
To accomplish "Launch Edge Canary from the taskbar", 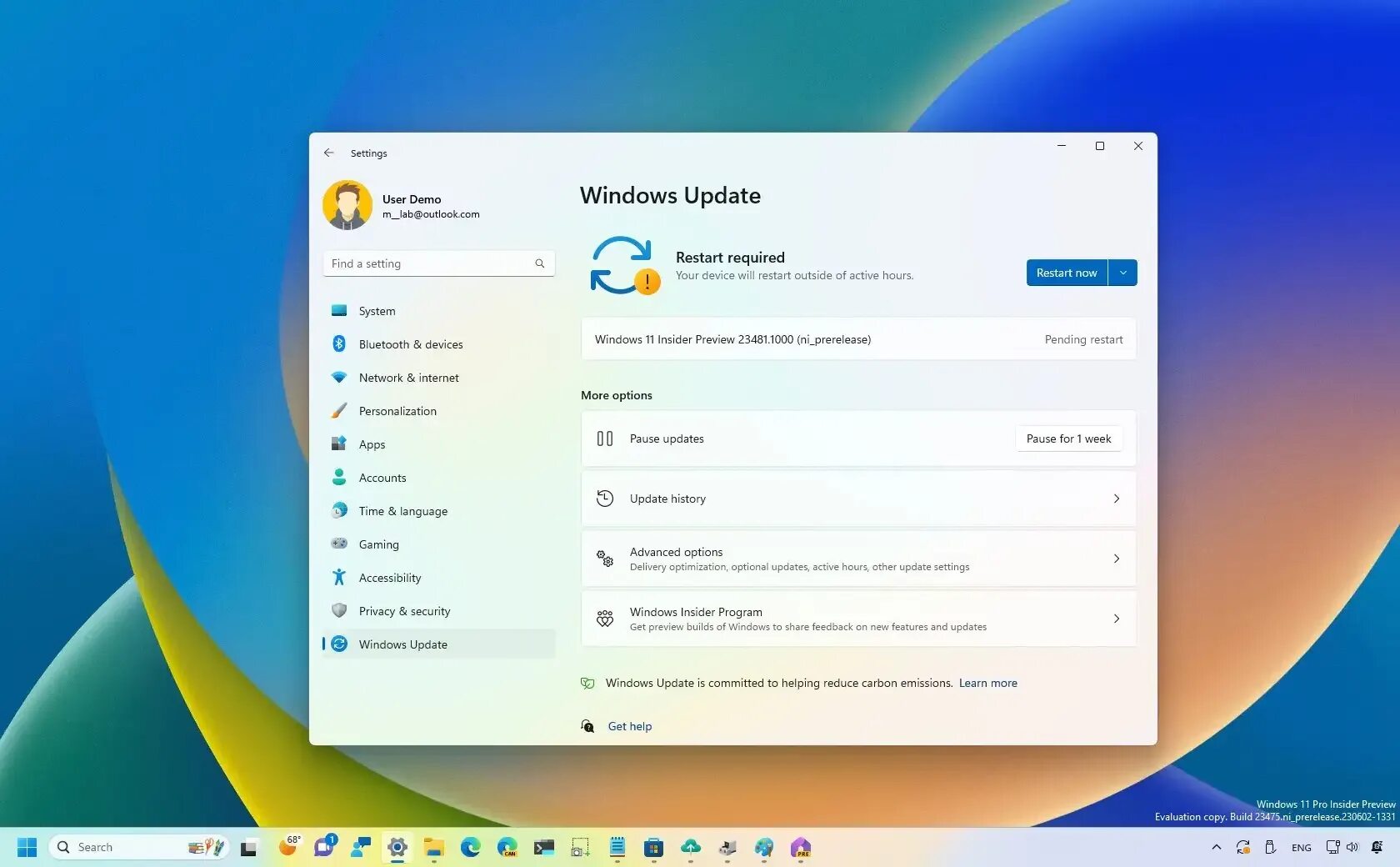I will pyautogui.click(x=507, y=847).
